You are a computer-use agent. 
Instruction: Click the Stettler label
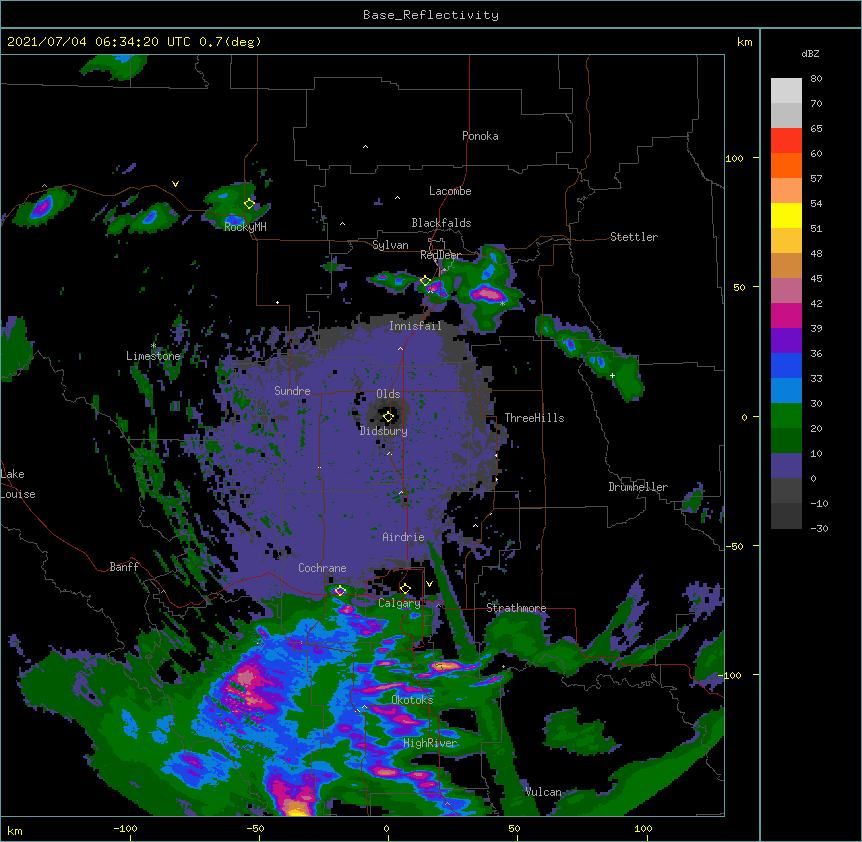tap(633, 237)
